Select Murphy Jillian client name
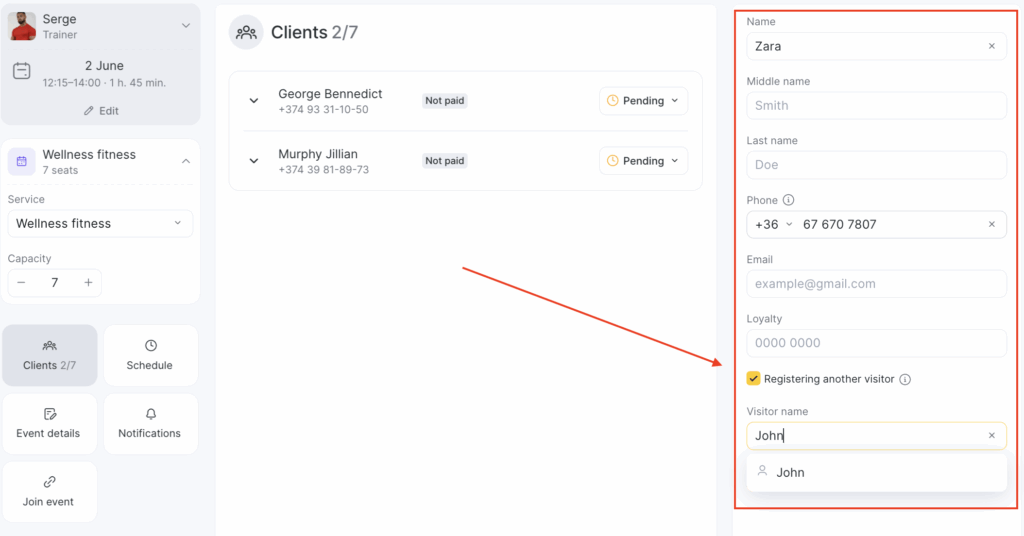Image resolution: width=1024 pixels, height=536 pixels. tap(318, 154)
